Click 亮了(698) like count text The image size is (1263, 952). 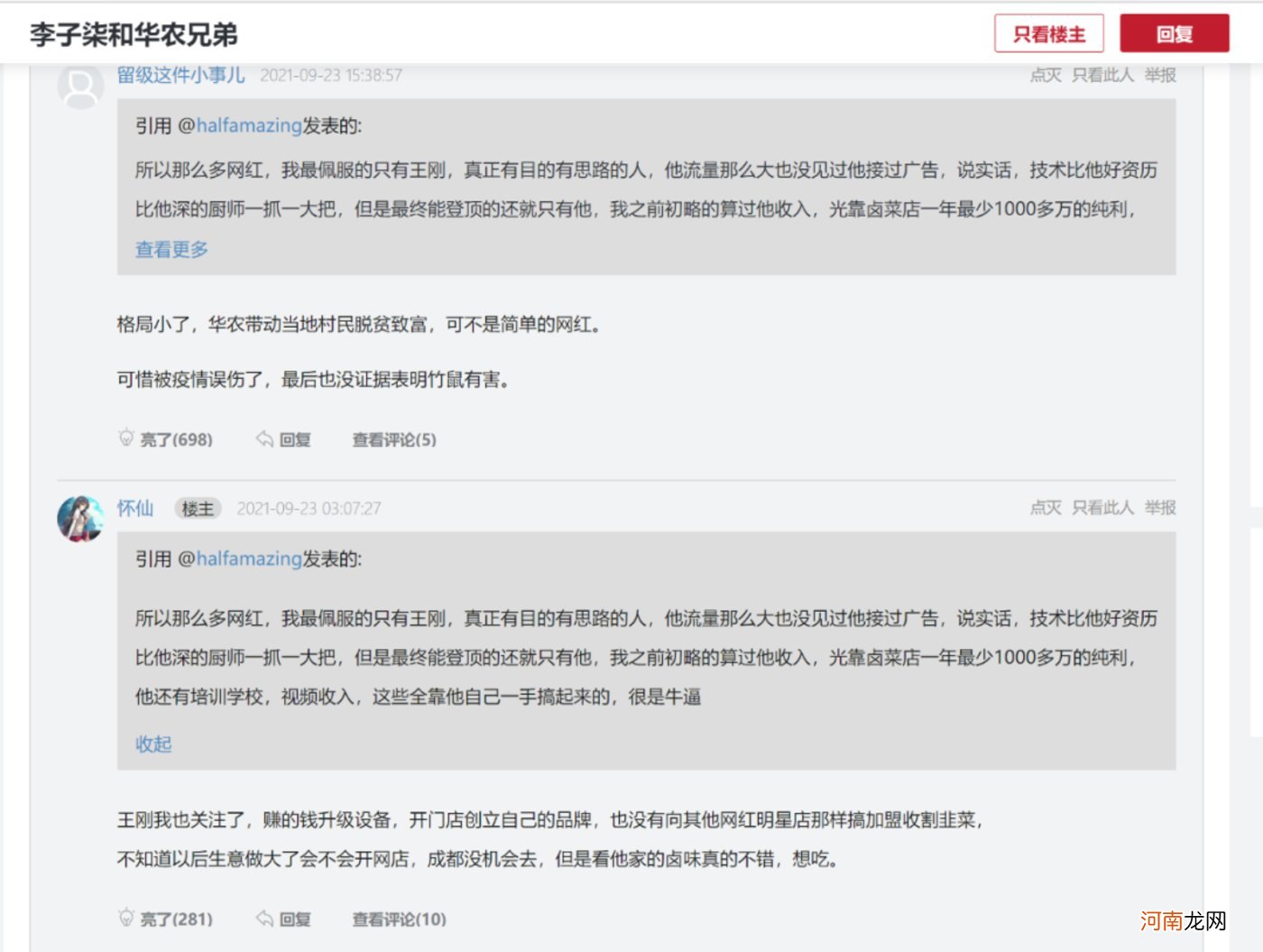(x=176, y=439)
